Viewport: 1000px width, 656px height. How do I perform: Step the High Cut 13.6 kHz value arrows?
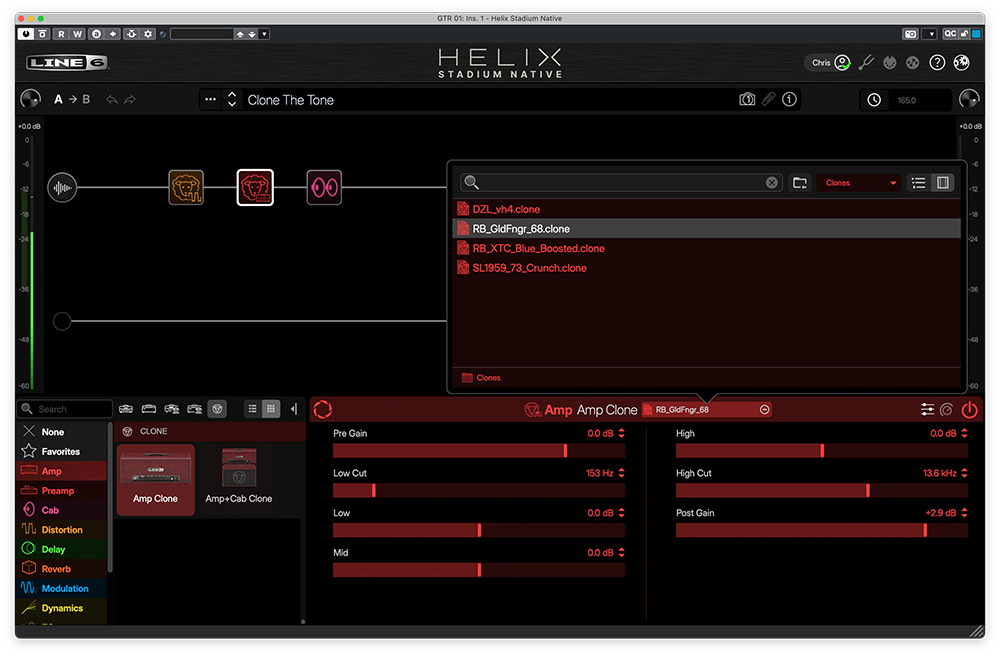pos(964,473)
